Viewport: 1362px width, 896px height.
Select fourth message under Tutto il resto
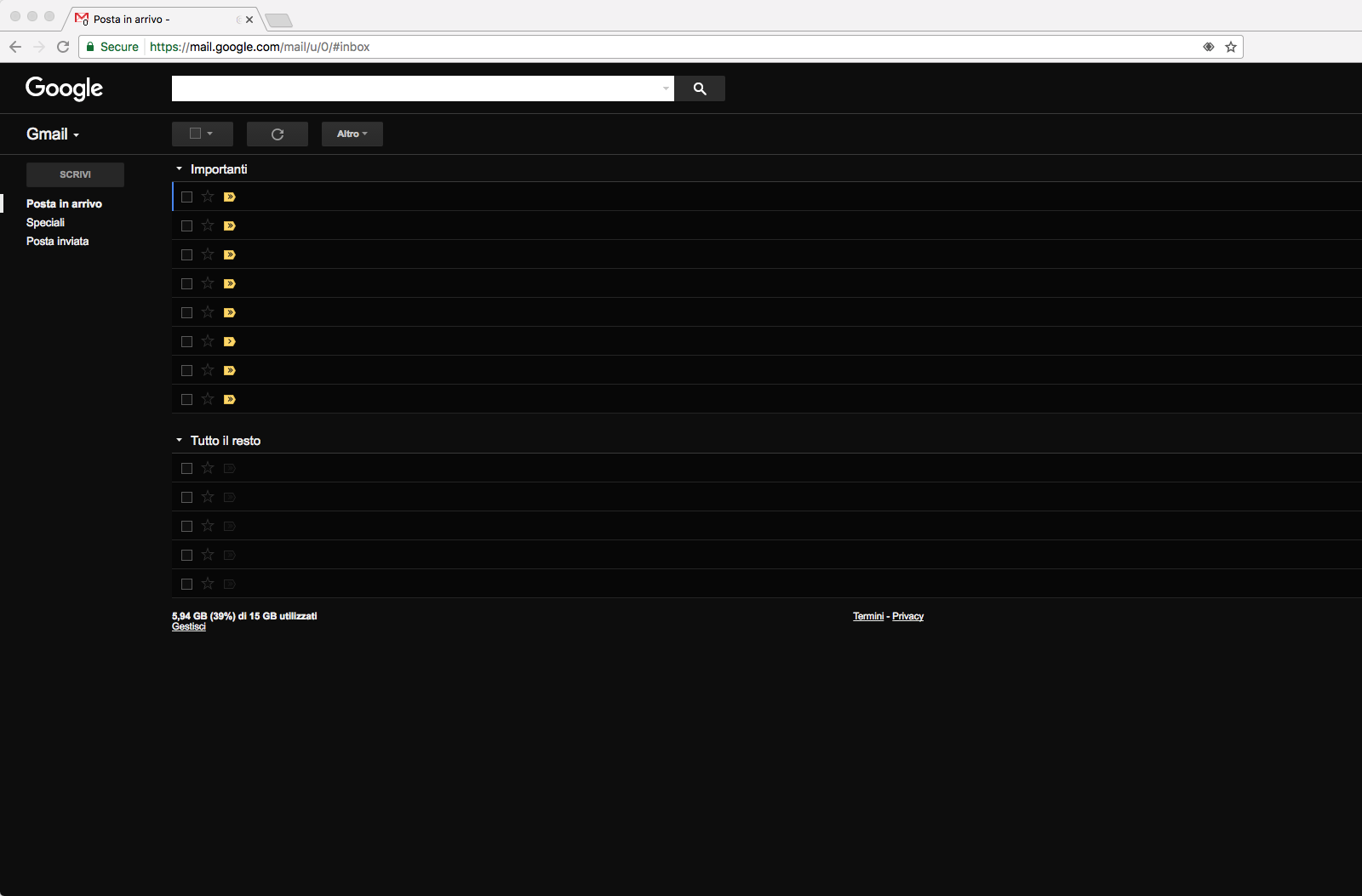pos(187,556)
